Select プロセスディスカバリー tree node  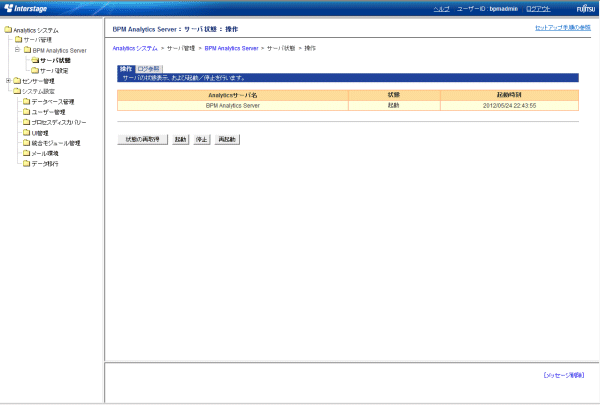(x=59, y=122)
